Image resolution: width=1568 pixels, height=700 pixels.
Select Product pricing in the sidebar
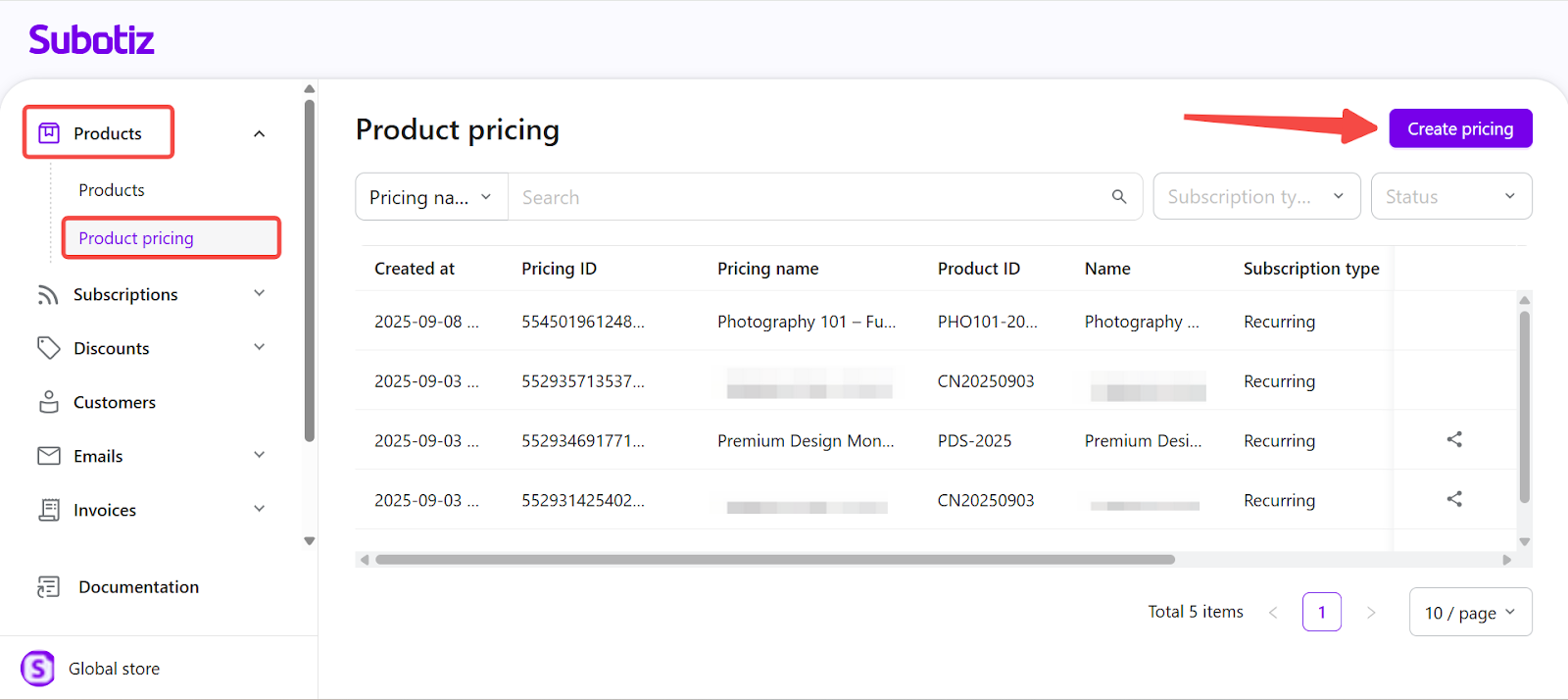point(136,238)
